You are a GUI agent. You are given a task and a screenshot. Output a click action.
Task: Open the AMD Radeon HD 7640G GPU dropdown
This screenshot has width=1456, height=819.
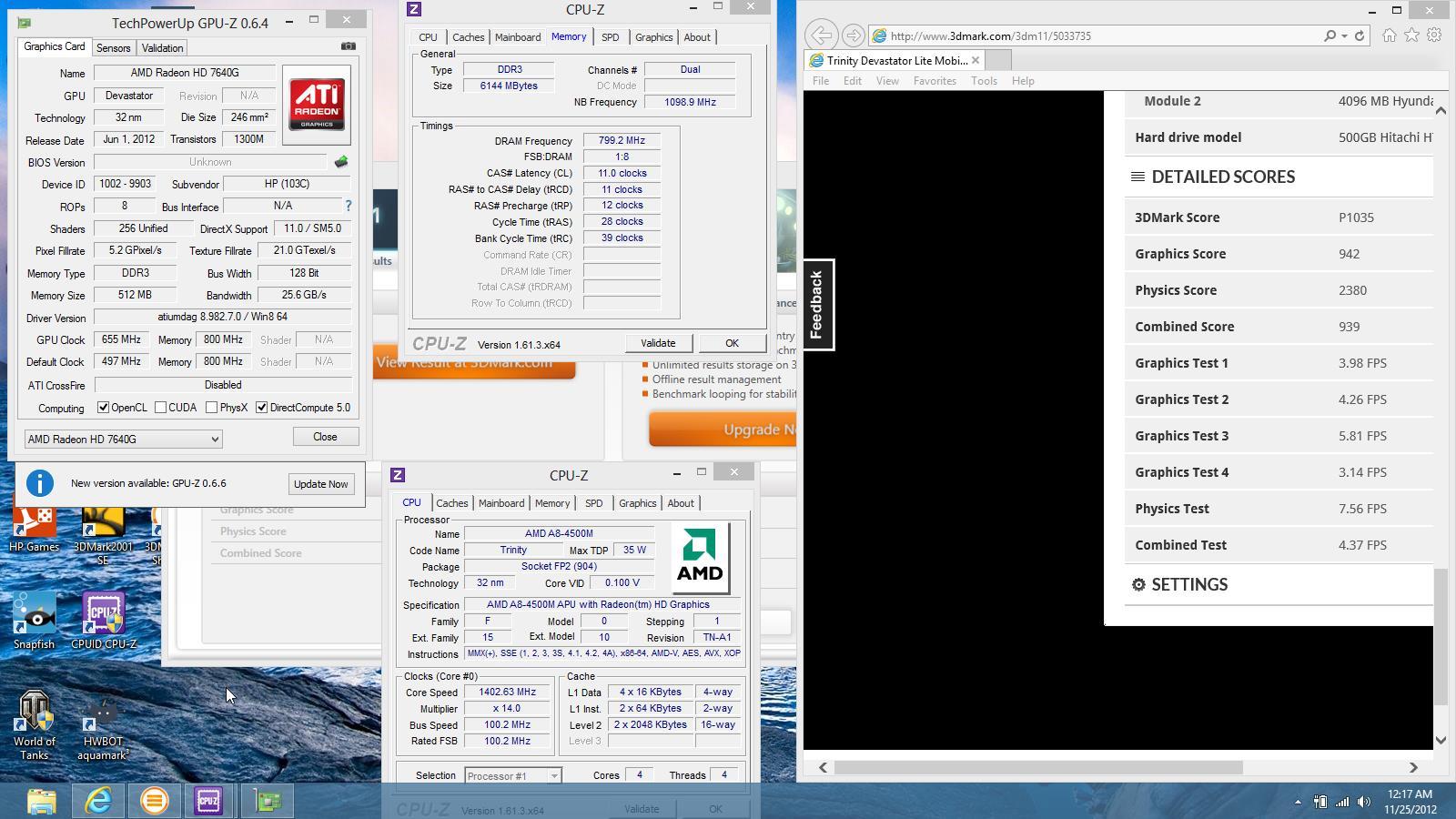coord(123,439)
